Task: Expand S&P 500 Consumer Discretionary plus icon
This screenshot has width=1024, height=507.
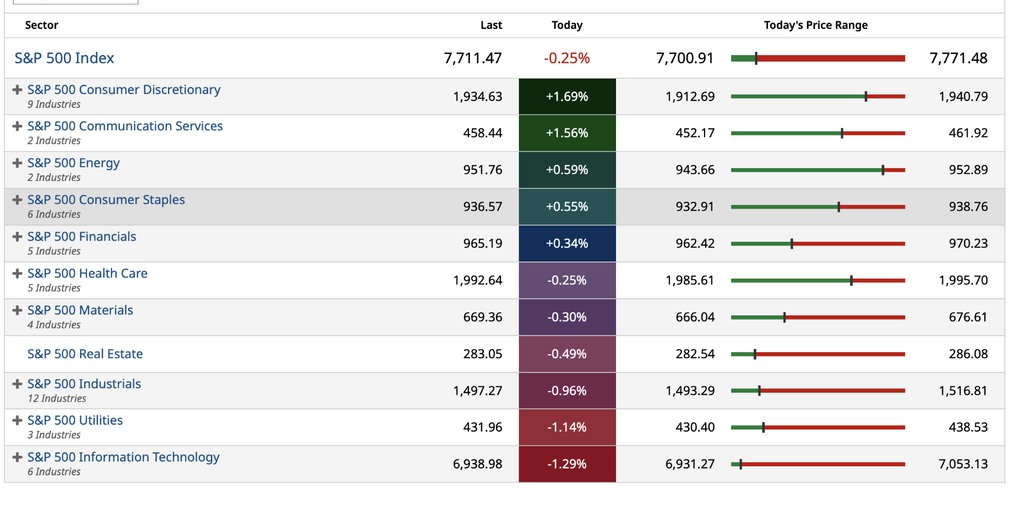Action: click(x=18, y=90)
